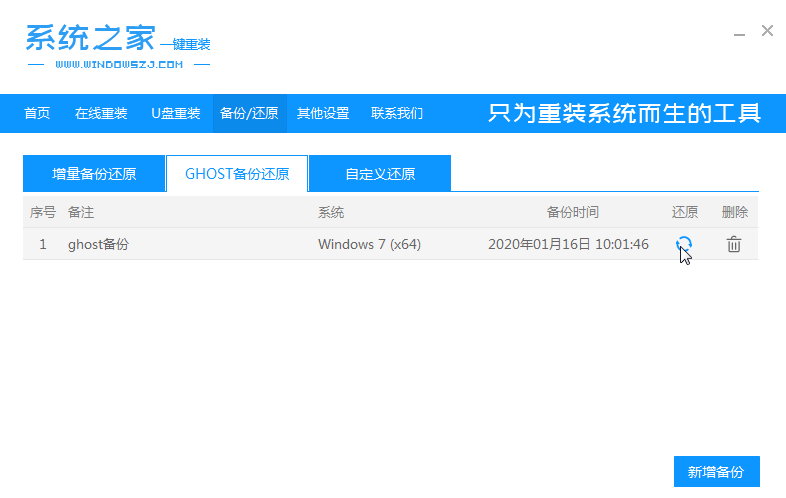Delete the ghost备份 entry via trash icon
This screenshot has width=786, height=498.
(x=733, y=244)
